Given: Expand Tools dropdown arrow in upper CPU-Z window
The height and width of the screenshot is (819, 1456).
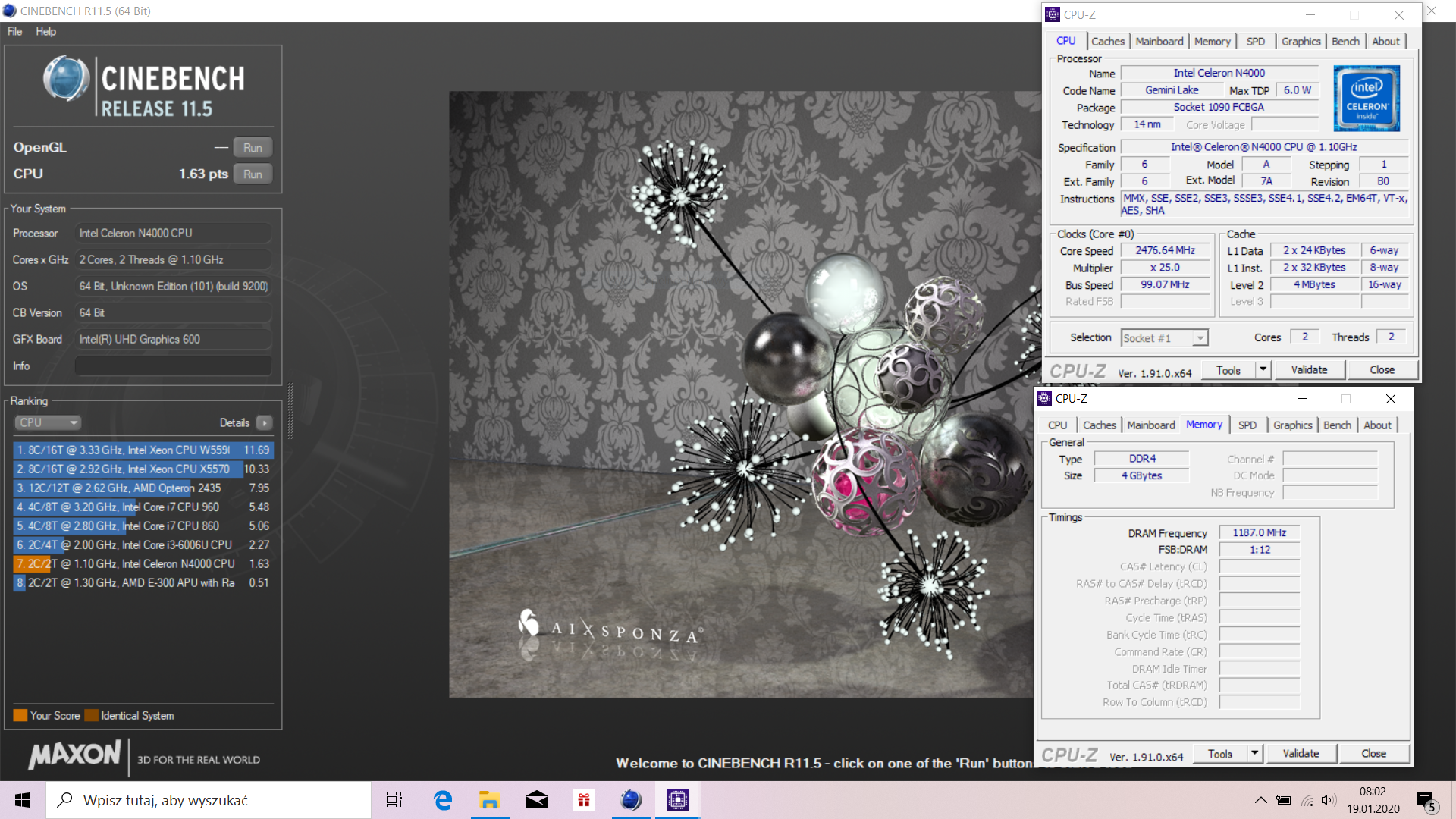Looking at the screenshot, I should [x=1263, y=370].
